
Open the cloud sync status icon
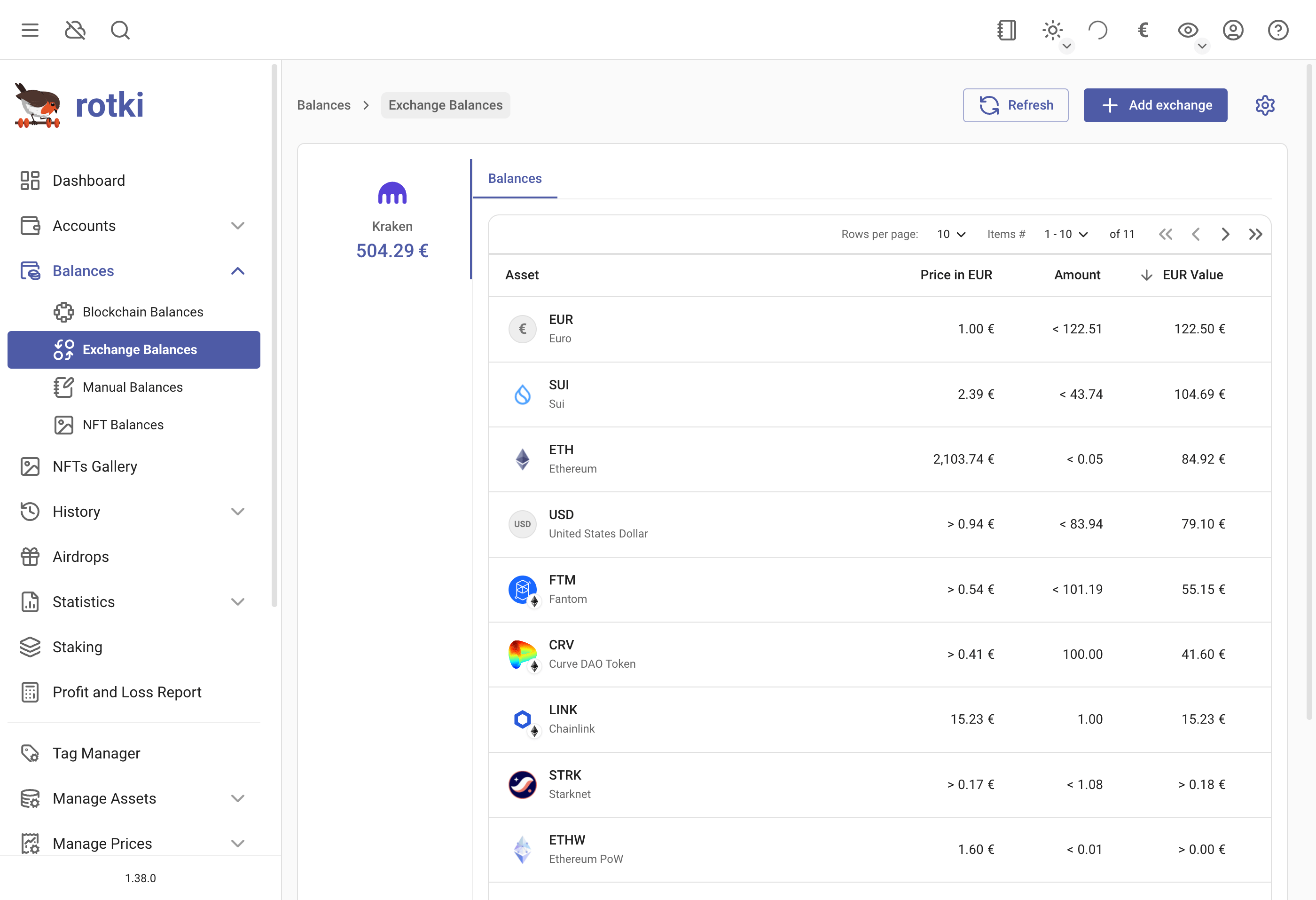pyautogui.click(x=75, y=30)
